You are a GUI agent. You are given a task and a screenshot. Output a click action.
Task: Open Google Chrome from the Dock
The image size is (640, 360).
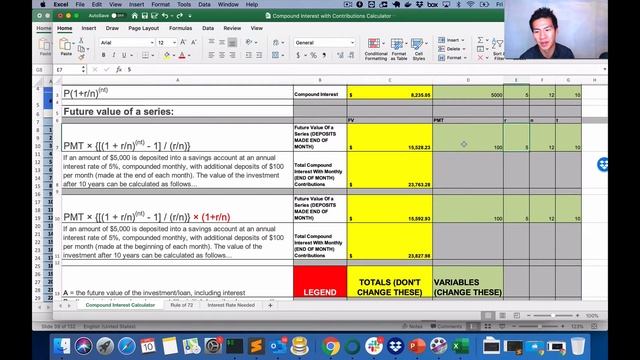click(x=331, y=347)
